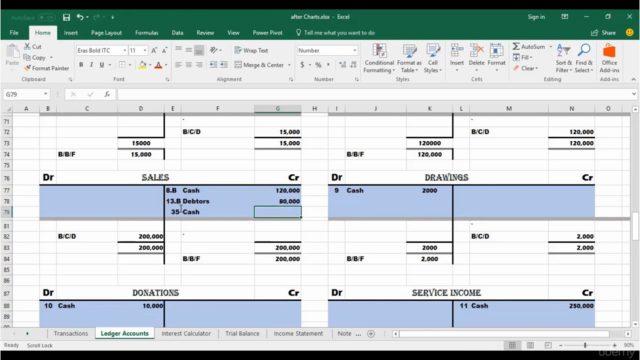Click the Accounting dollar format icon
The image size is (640, 360).
(x=302, y=65)
